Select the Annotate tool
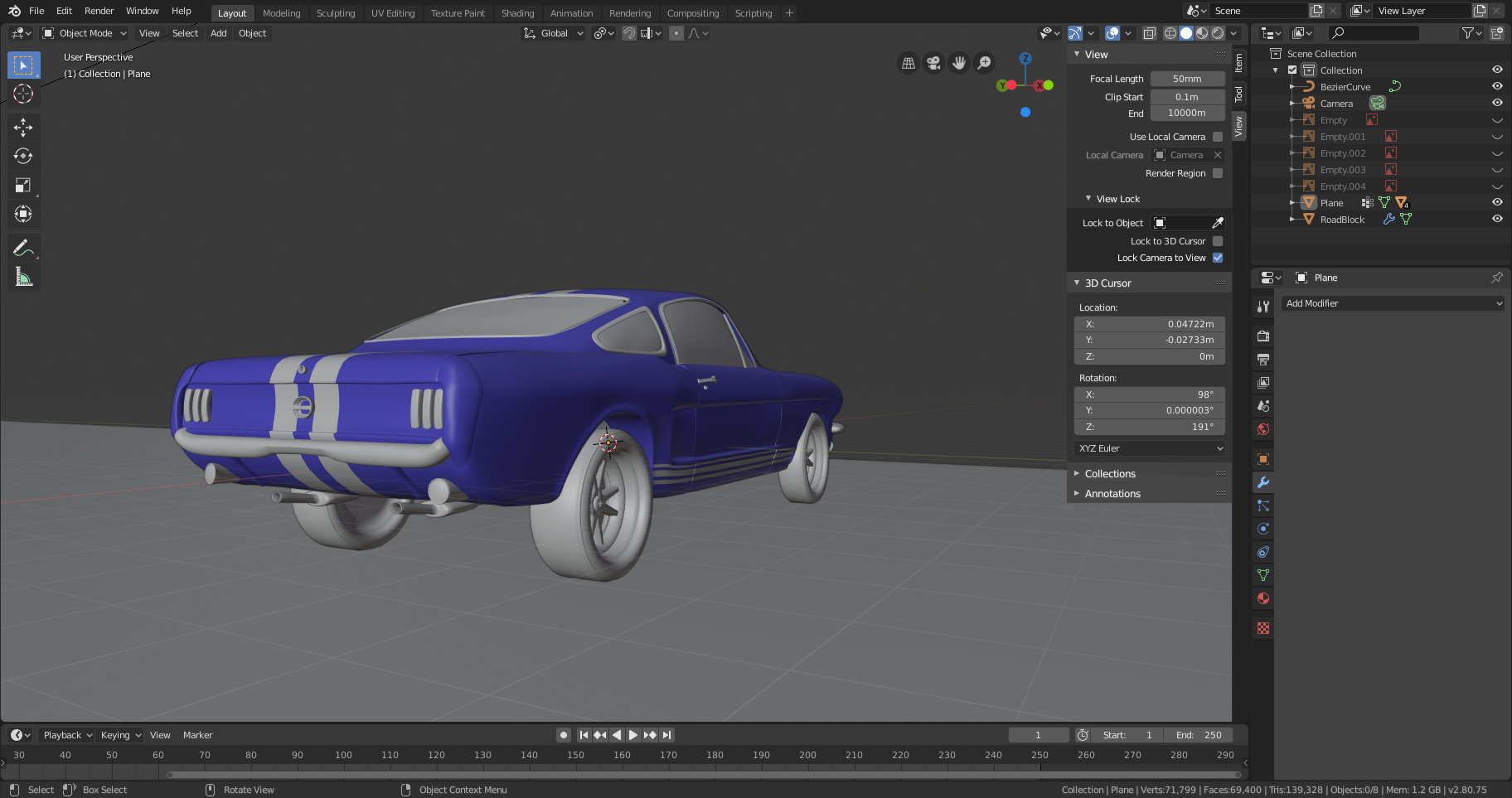1512x798 pixels. (23, 247)
